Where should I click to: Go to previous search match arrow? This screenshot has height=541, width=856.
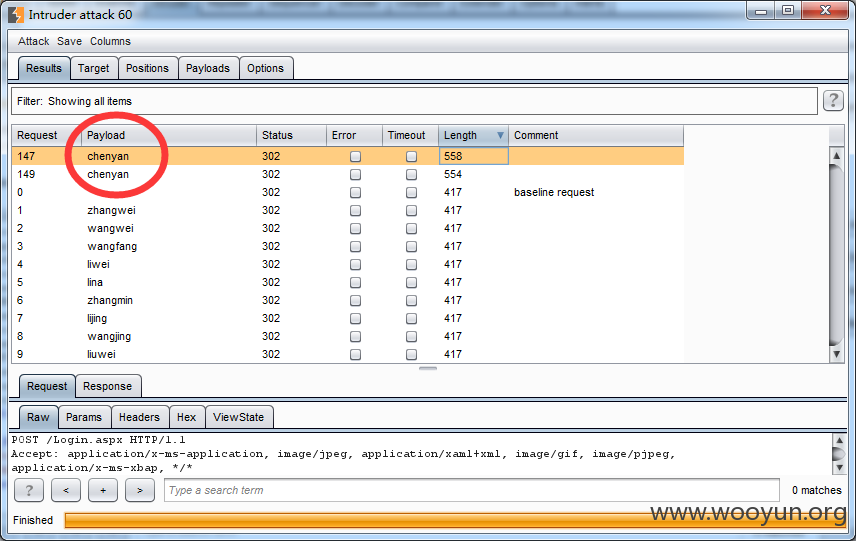tap(66, 490)
